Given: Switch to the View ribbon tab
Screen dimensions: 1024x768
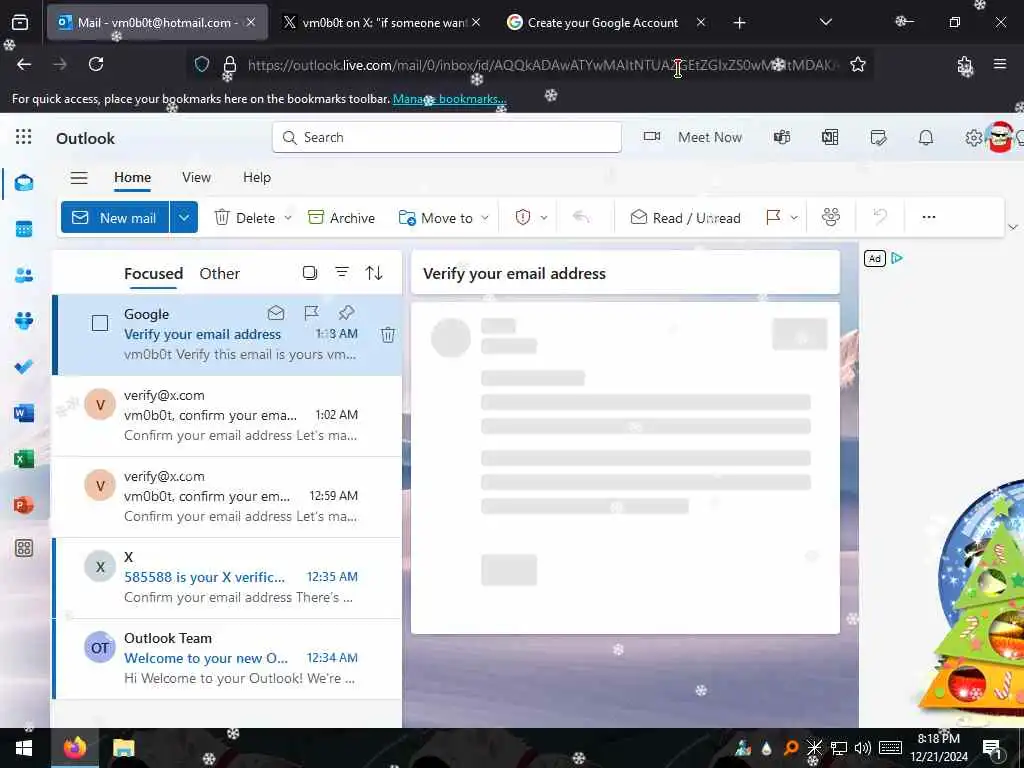Looking at the screenshot, I should (x=197, y=178).
